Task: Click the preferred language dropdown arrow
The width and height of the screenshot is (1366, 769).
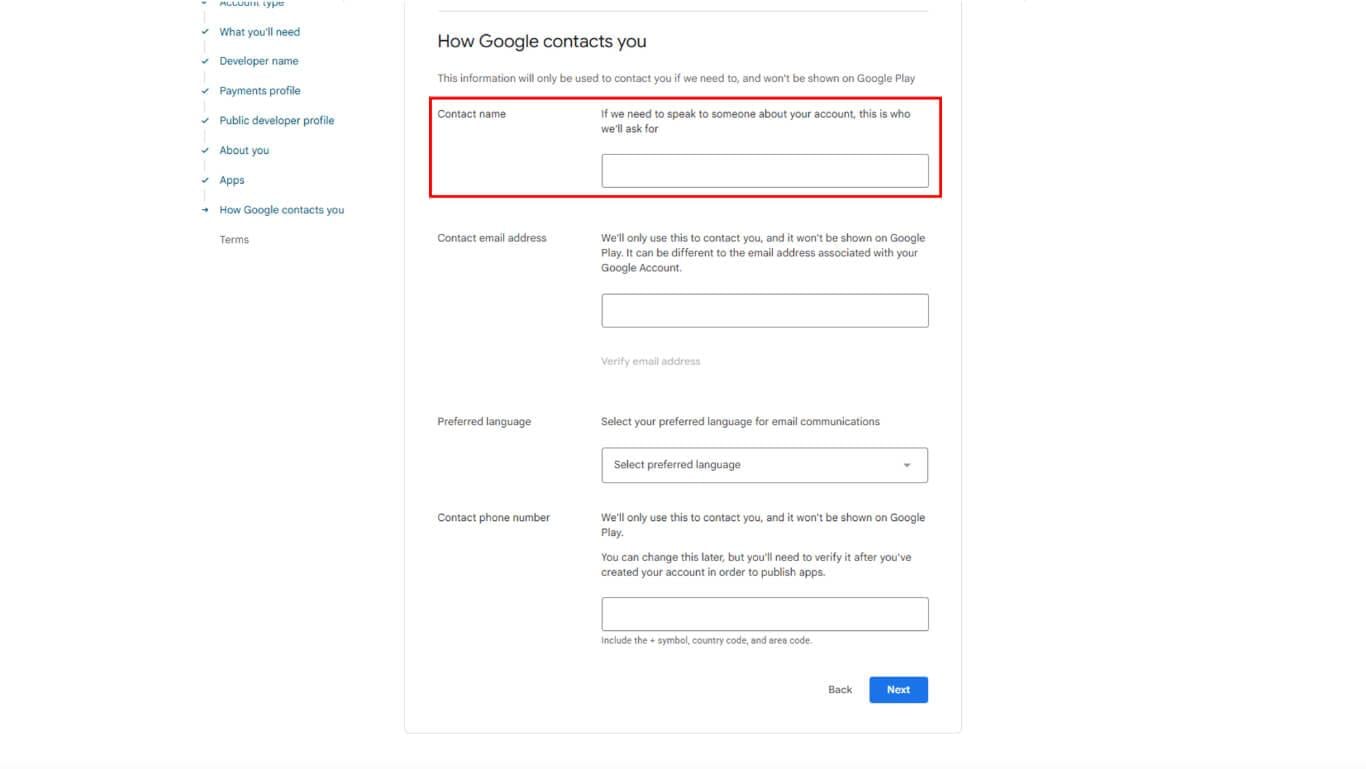Action: click(907, 465)
